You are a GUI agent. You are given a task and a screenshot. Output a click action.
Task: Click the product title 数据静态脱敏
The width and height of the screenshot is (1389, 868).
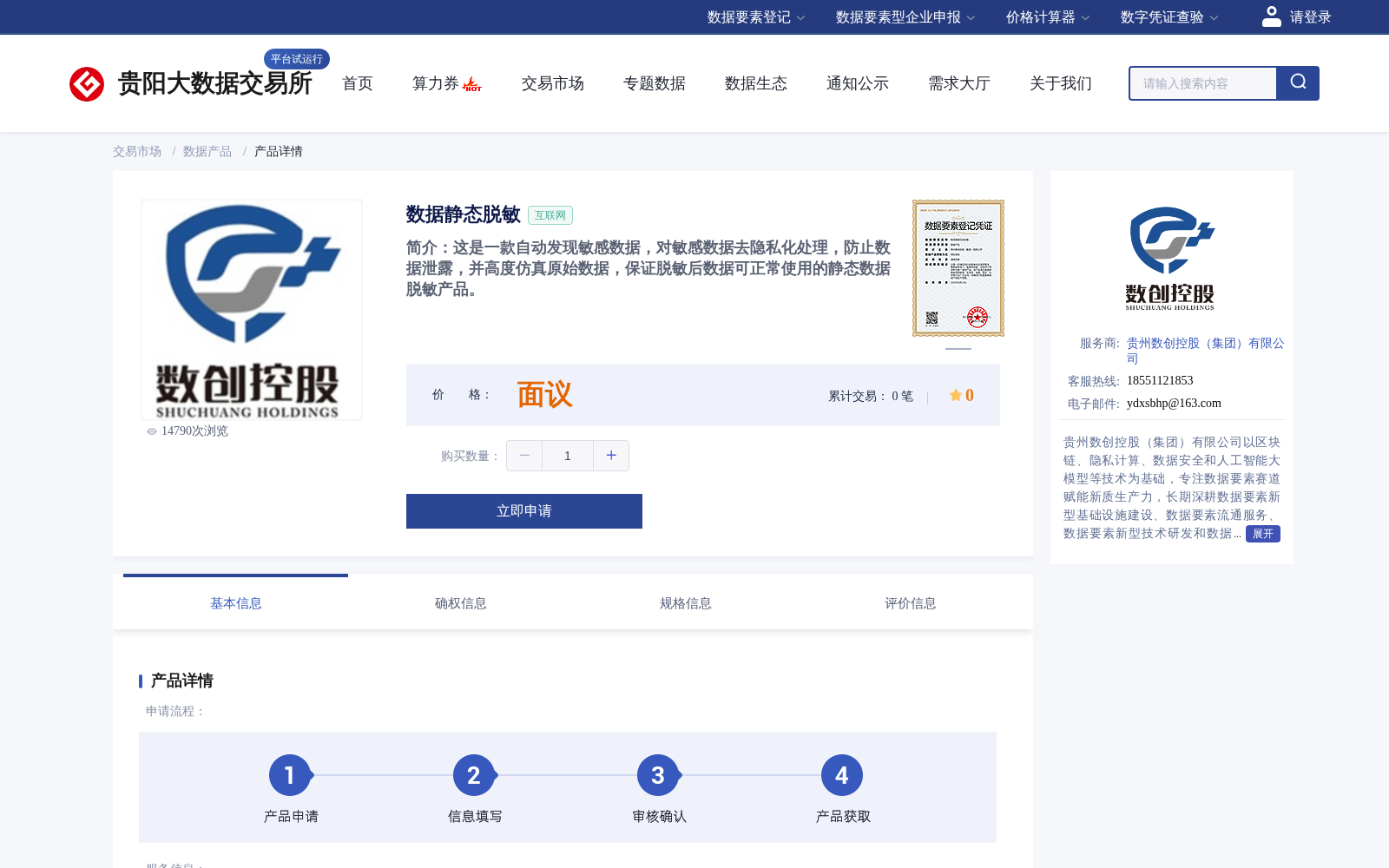click(463, 214)
